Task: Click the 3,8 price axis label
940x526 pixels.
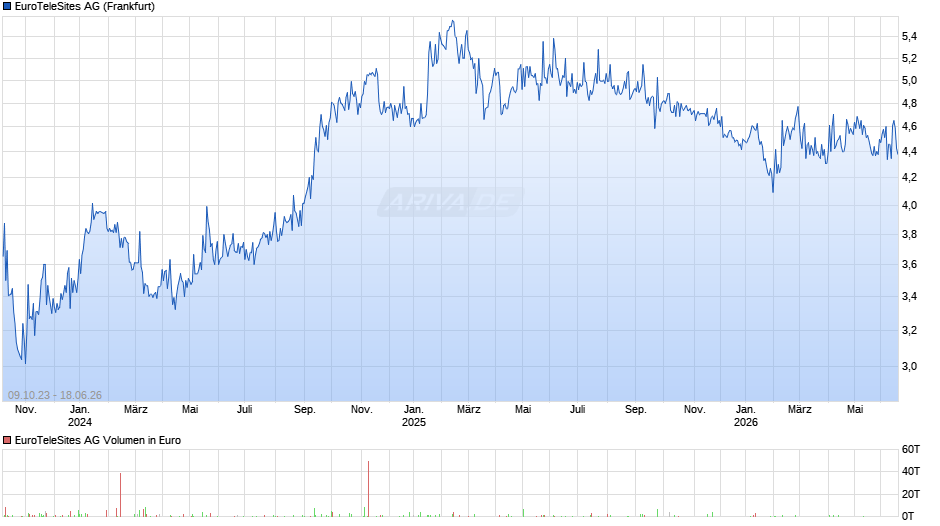Action: point(909,235)
